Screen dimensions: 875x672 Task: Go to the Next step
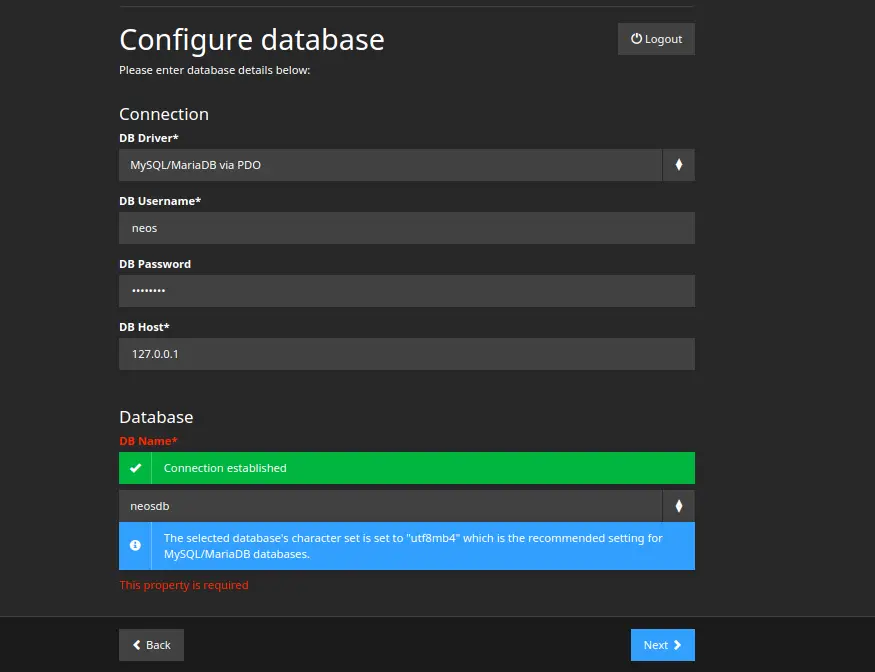point(662,645)
